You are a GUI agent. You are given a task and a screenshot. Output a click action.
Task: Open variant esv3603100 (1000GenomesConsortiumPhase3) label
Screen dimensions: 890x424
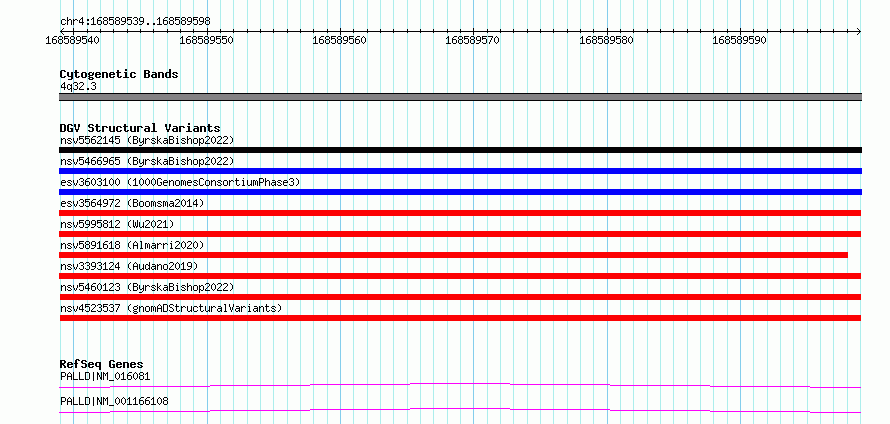coord(180,182)
